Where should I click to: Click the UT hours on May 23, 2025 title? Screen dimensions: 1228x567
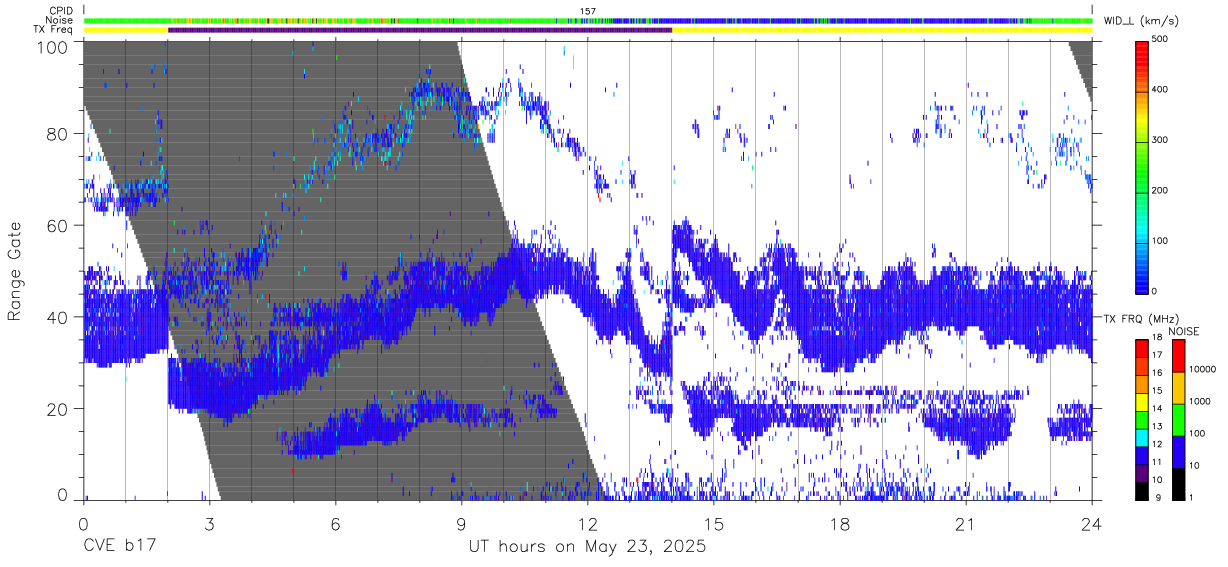click(587, 547)
